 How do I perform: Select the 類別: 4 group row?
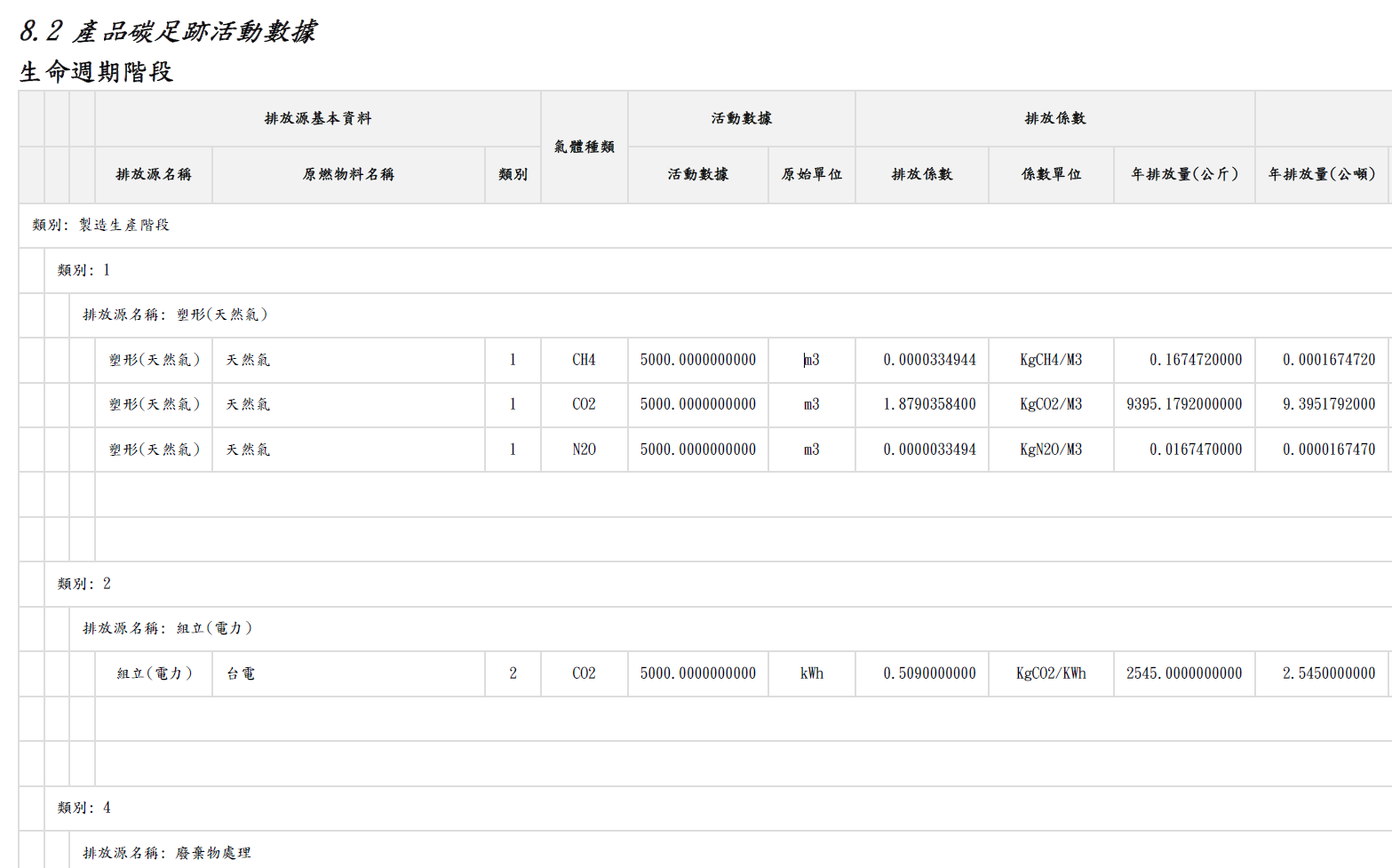tap(84, 808)
